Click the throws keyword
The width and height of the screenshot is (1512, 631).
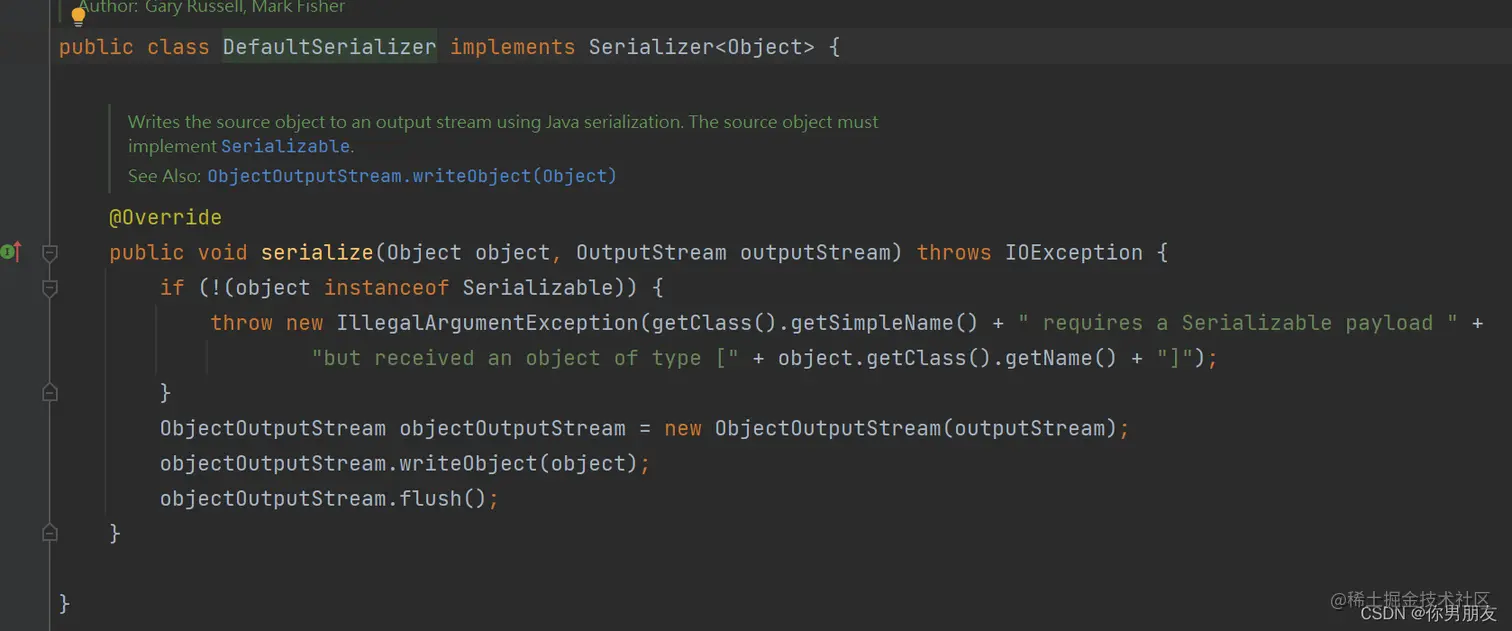(x=954, y=252)
